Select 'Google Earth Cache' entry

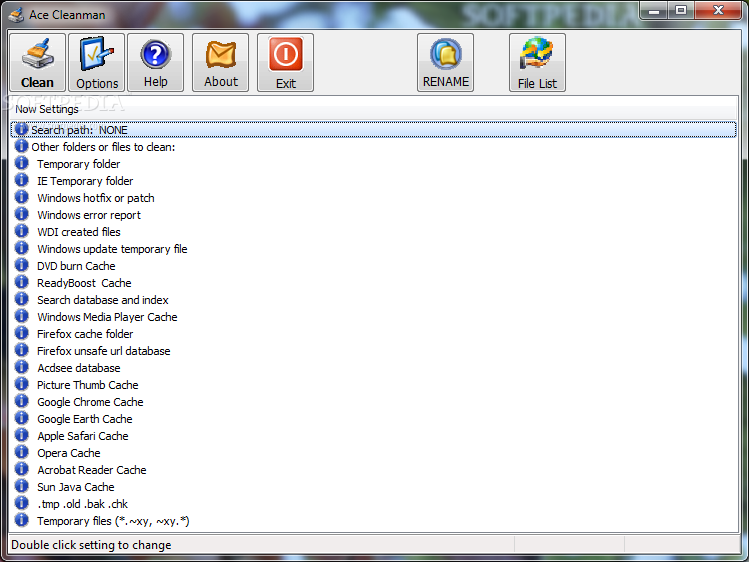click(85, 419)
